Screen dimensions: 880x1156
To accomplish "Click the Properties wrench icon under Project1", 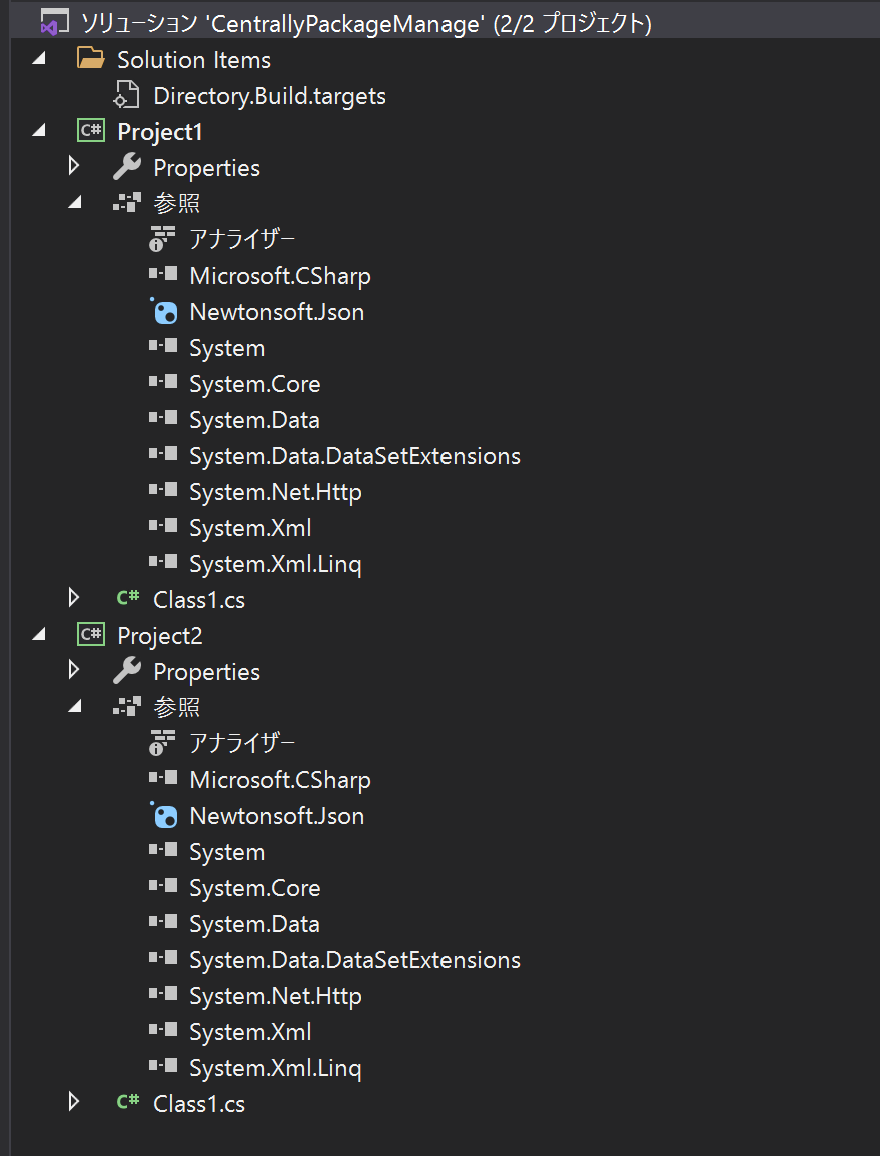I will (x=126, y=167).
